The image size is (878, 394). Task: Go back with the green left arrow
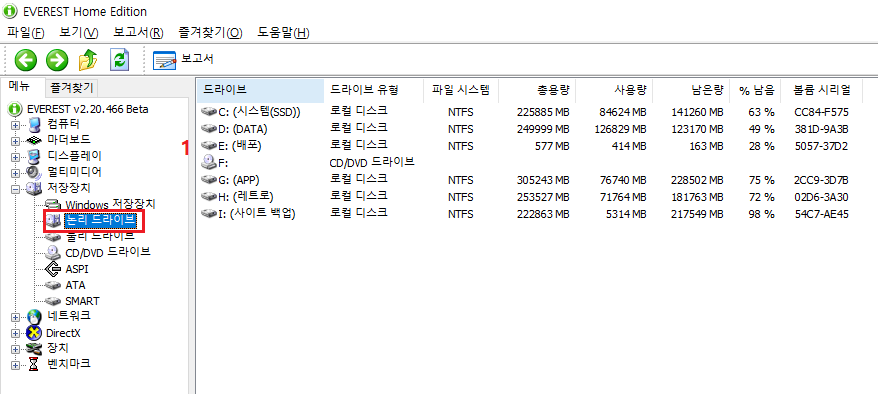[x=26, y=60]
